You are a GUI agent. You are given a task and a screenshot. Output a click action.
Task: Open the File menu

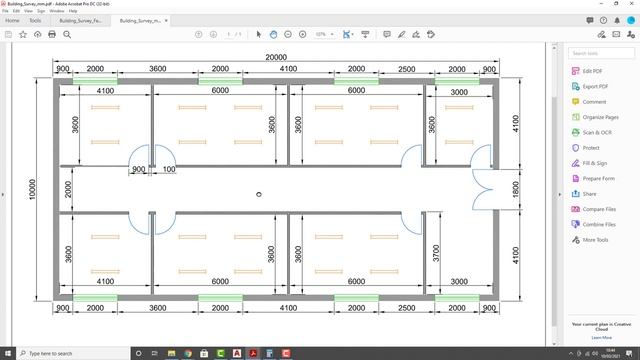coord(5,11)
